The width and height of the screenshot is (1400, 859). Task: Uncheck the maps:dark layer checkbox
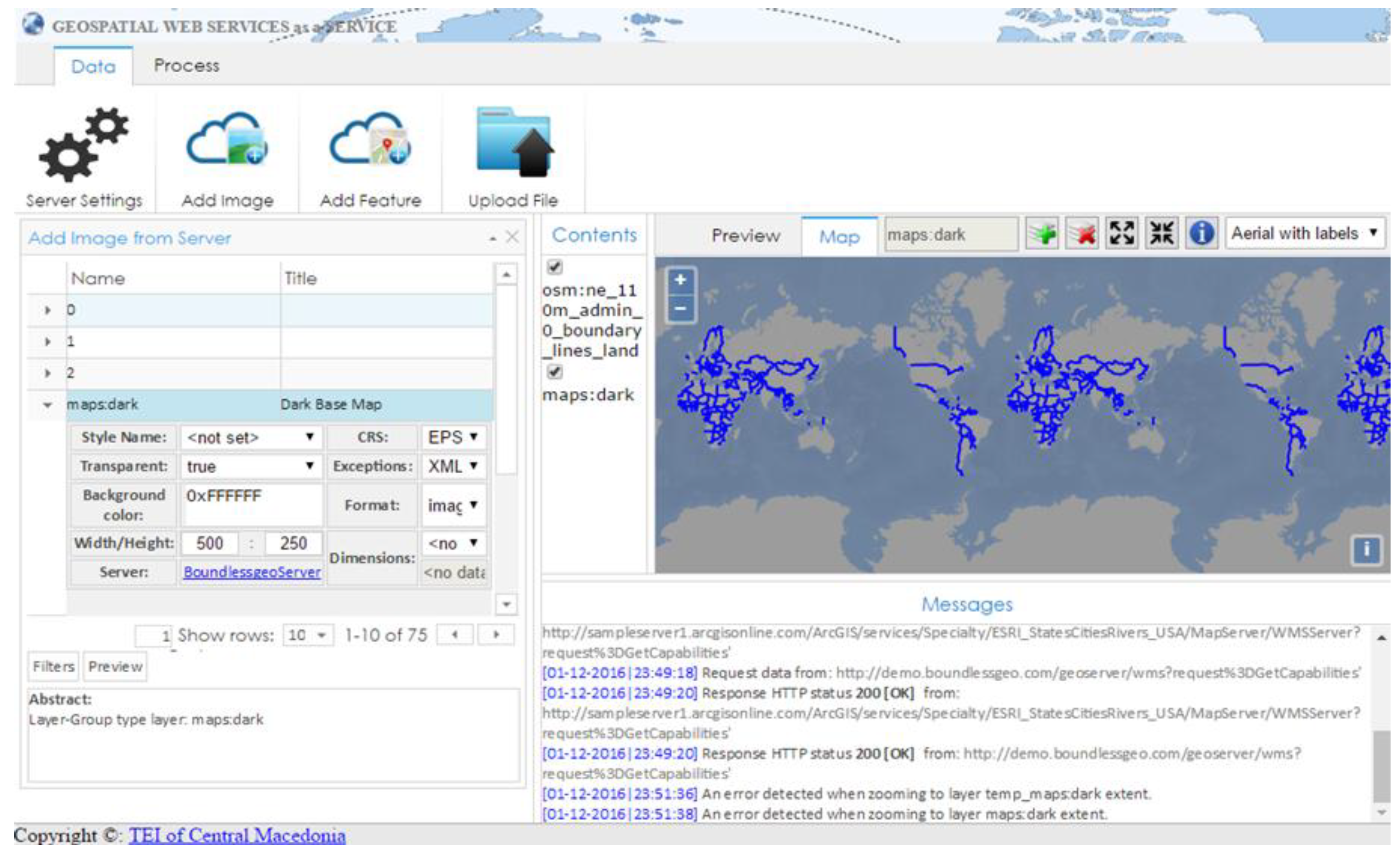(555, 372)
